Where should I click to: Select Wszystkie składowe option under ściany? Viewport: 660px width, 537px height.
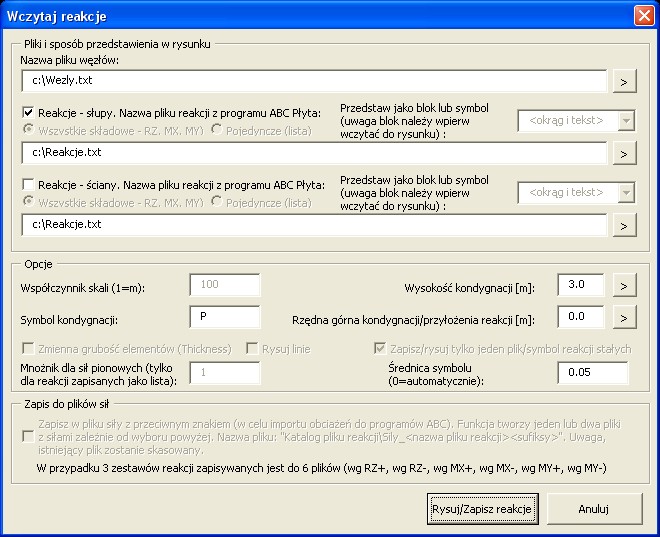pos(27,202)
